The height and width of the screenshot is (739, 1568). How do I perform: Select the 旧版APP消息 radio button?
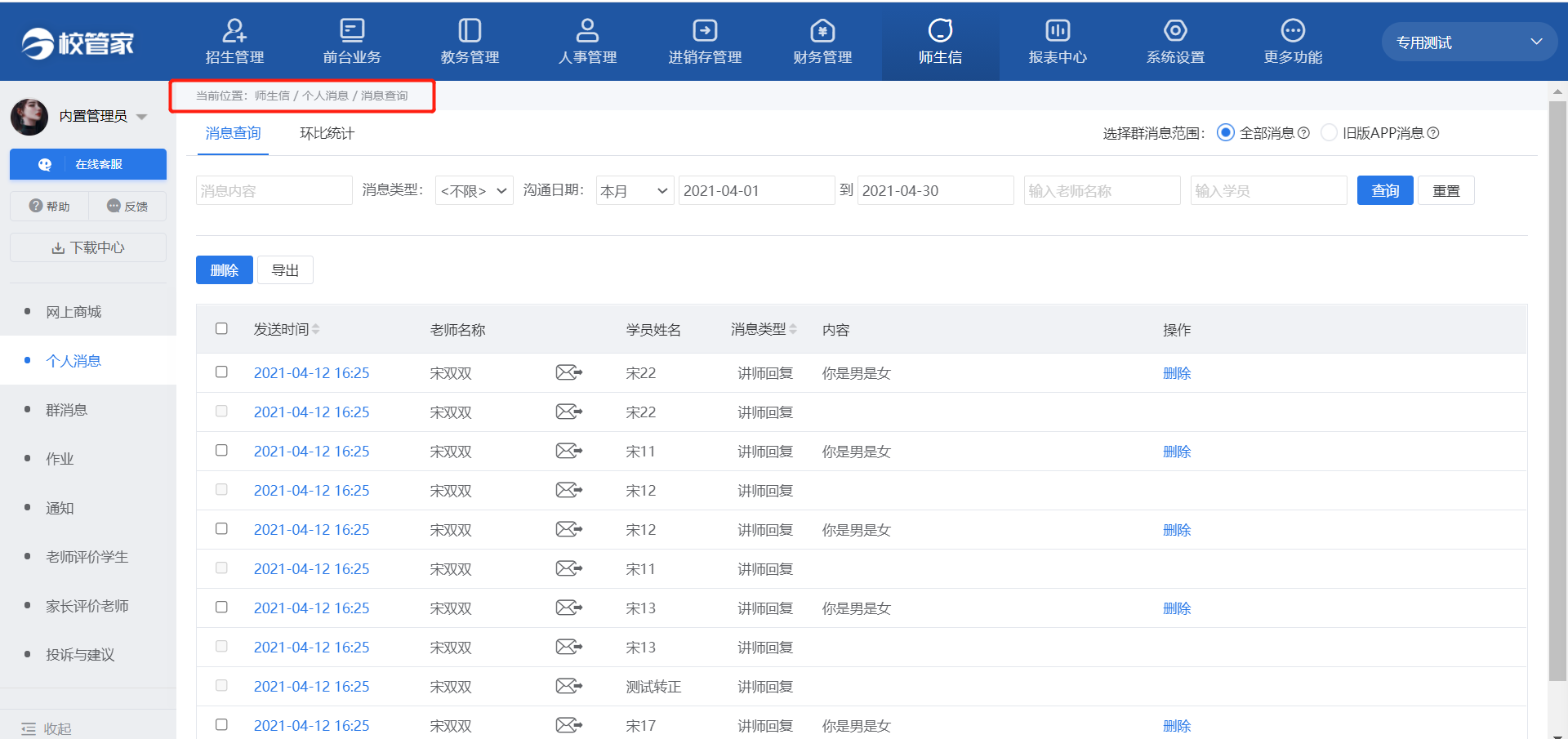click(x=1329, y=132)
